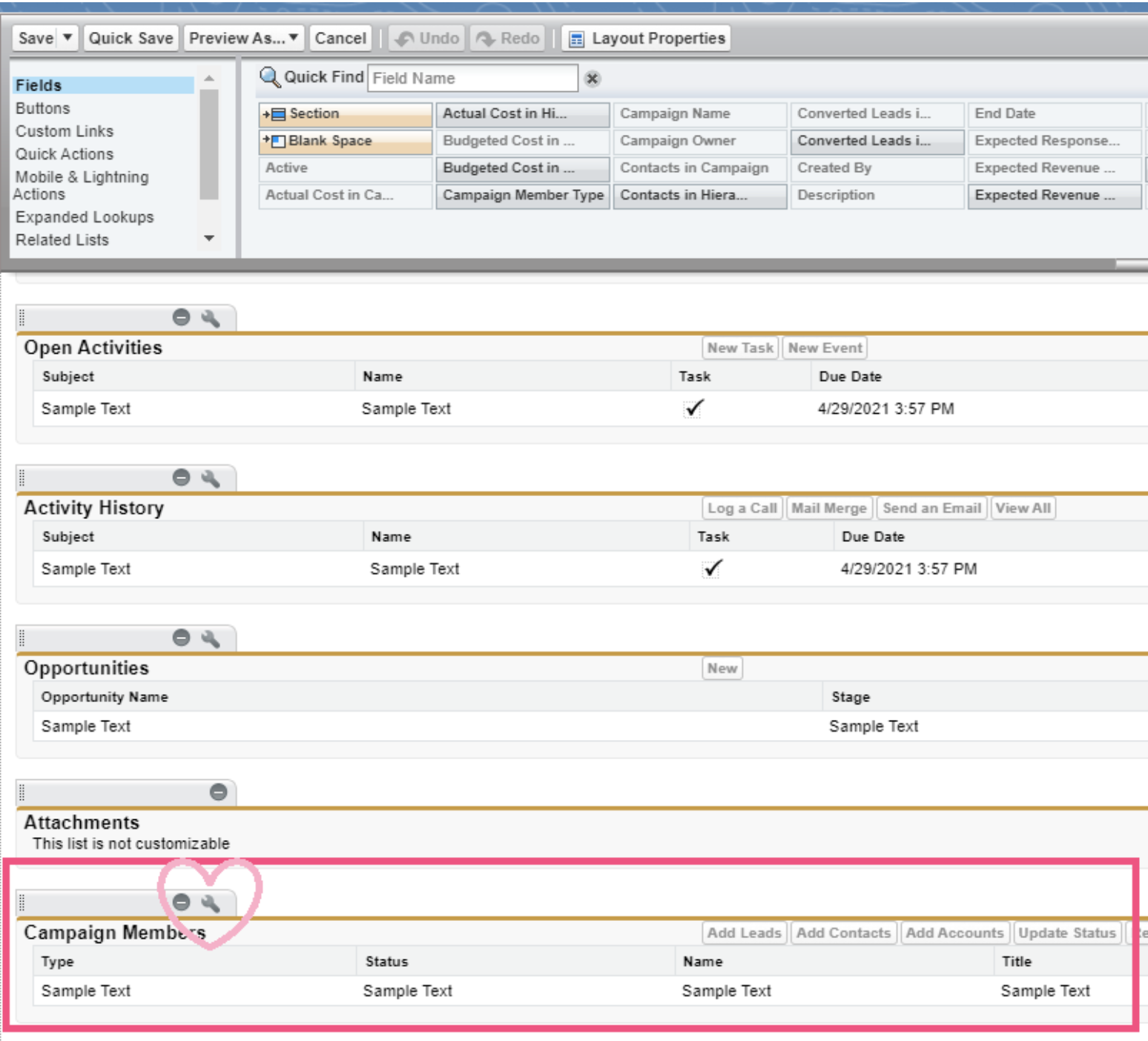Click the New Event button
The image size is (1148, 1041).
coord(825,348)
